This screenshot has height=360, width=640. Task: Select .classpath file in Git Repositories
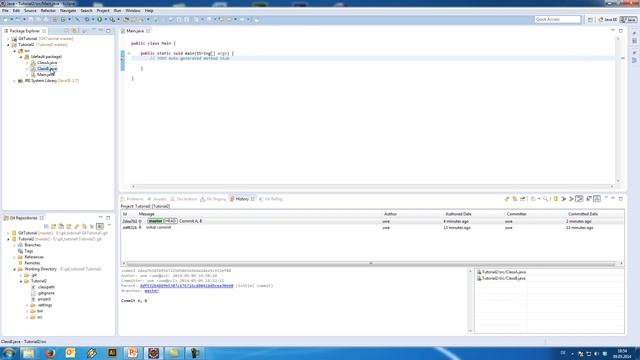click(46, 287)
